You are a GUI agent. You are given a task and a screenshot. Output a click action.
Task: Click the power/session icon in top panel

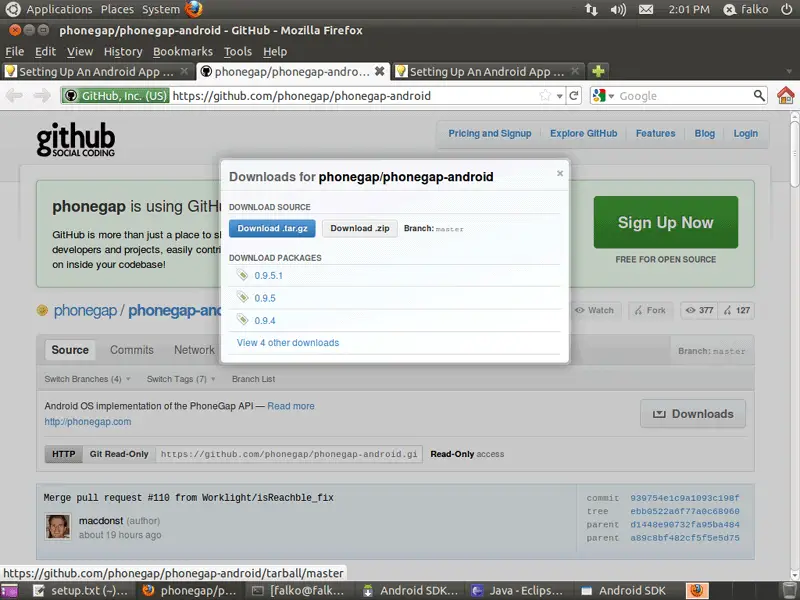[x=787, y=9]
